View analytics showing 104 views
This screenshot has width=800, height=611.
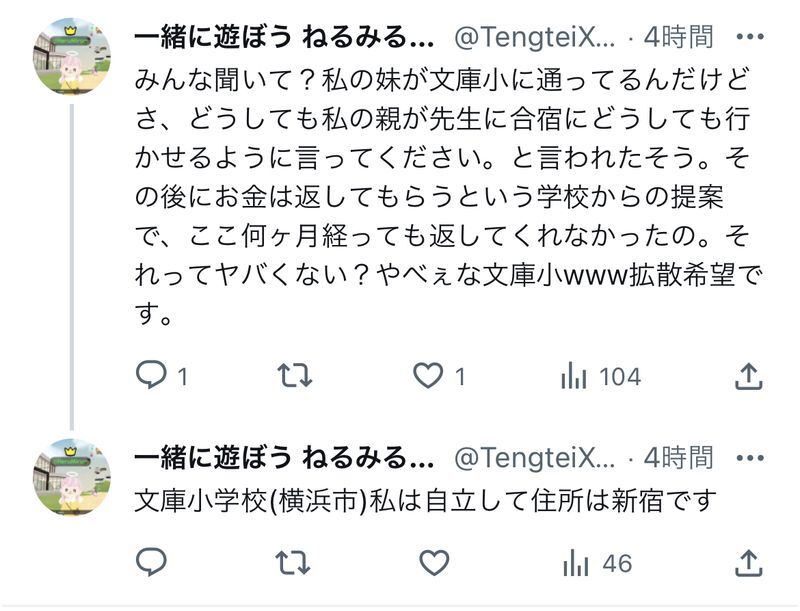601,376
